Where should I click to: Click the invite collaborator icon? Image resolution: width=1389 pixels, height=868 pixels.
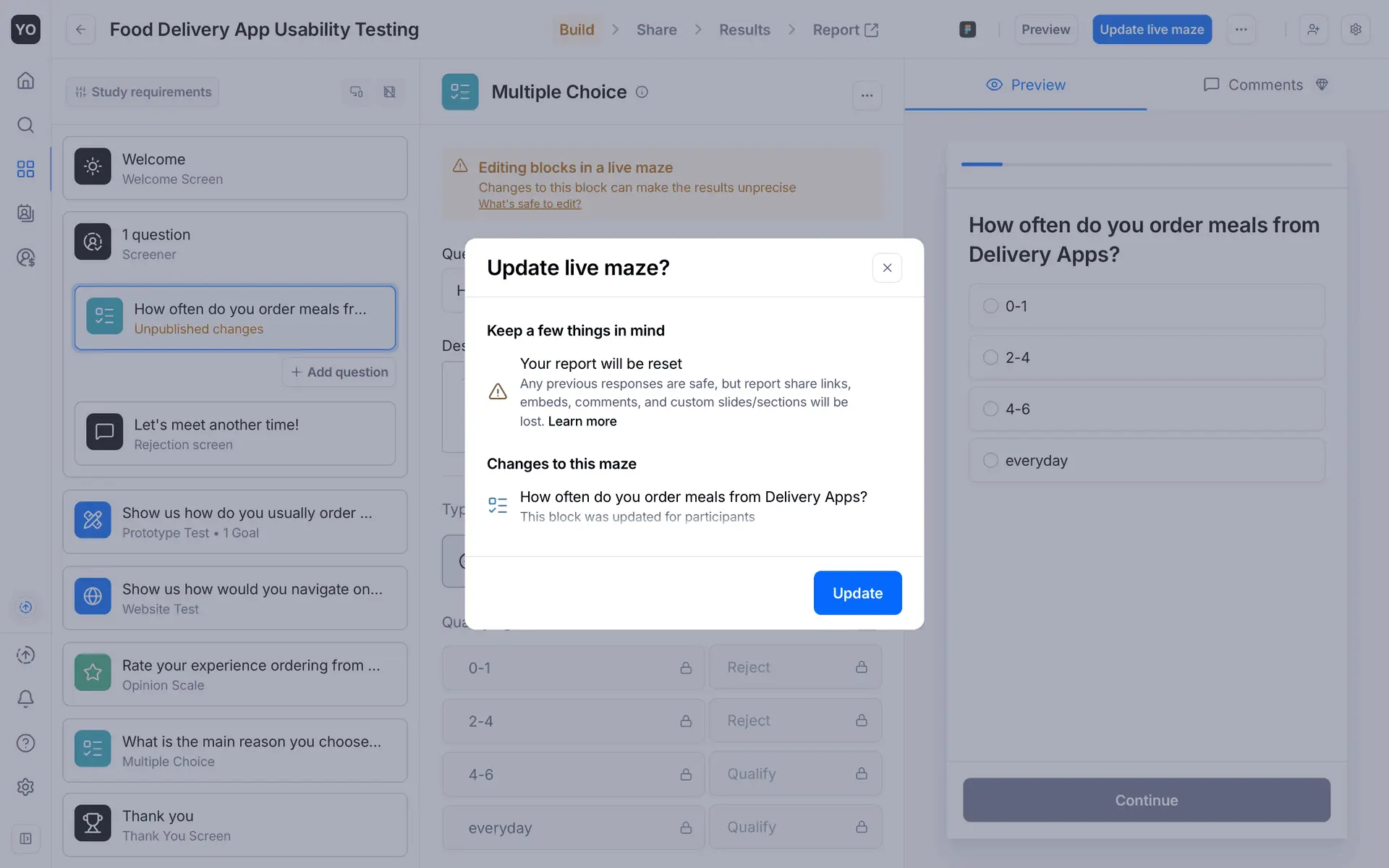point(1313,30)
